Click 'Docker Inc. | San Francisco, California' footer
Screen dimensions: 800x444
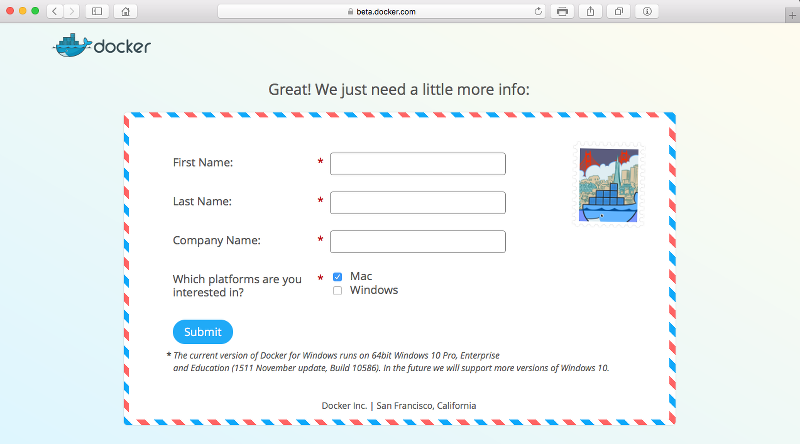coord(398,406)
